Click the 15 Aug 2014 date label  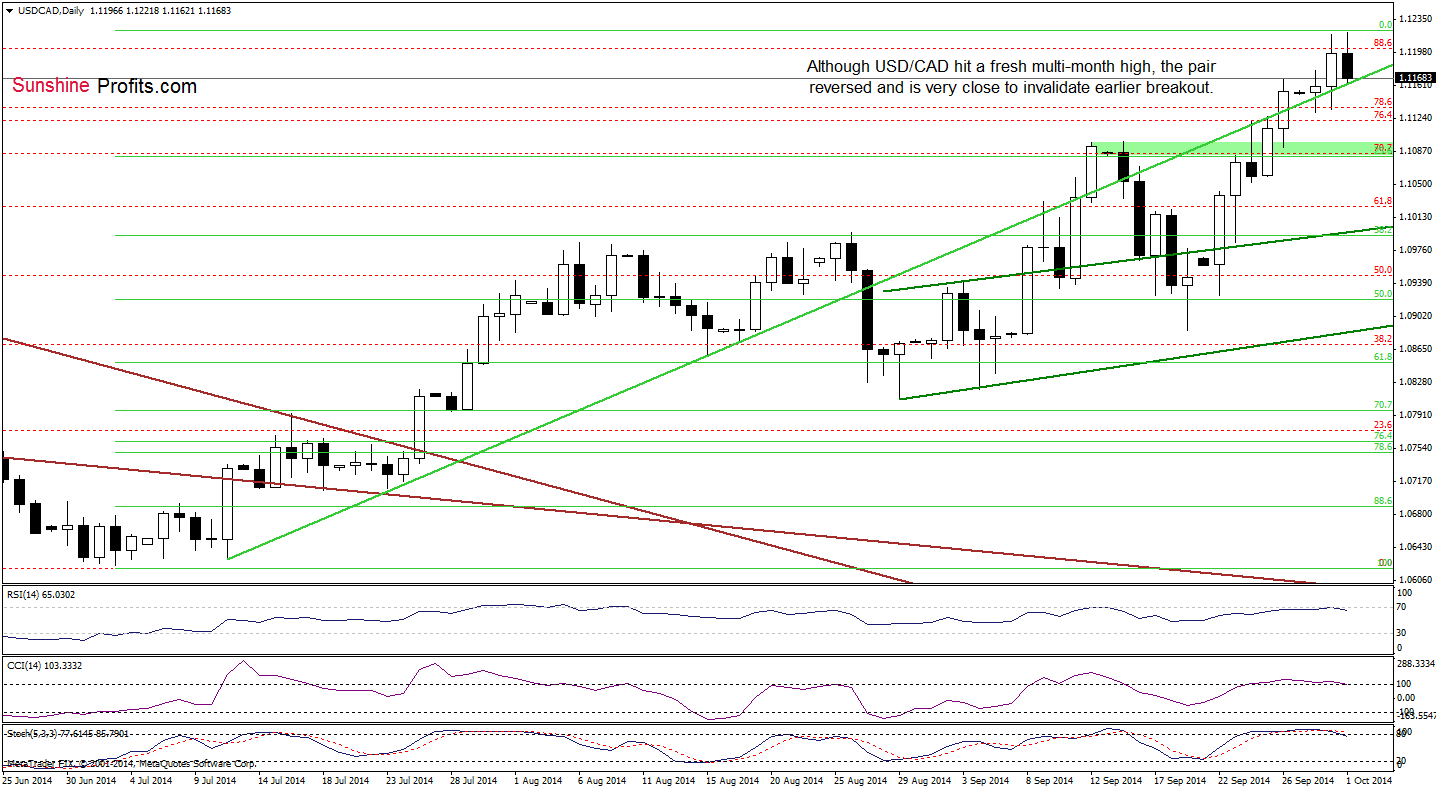(x=731, y=780)
